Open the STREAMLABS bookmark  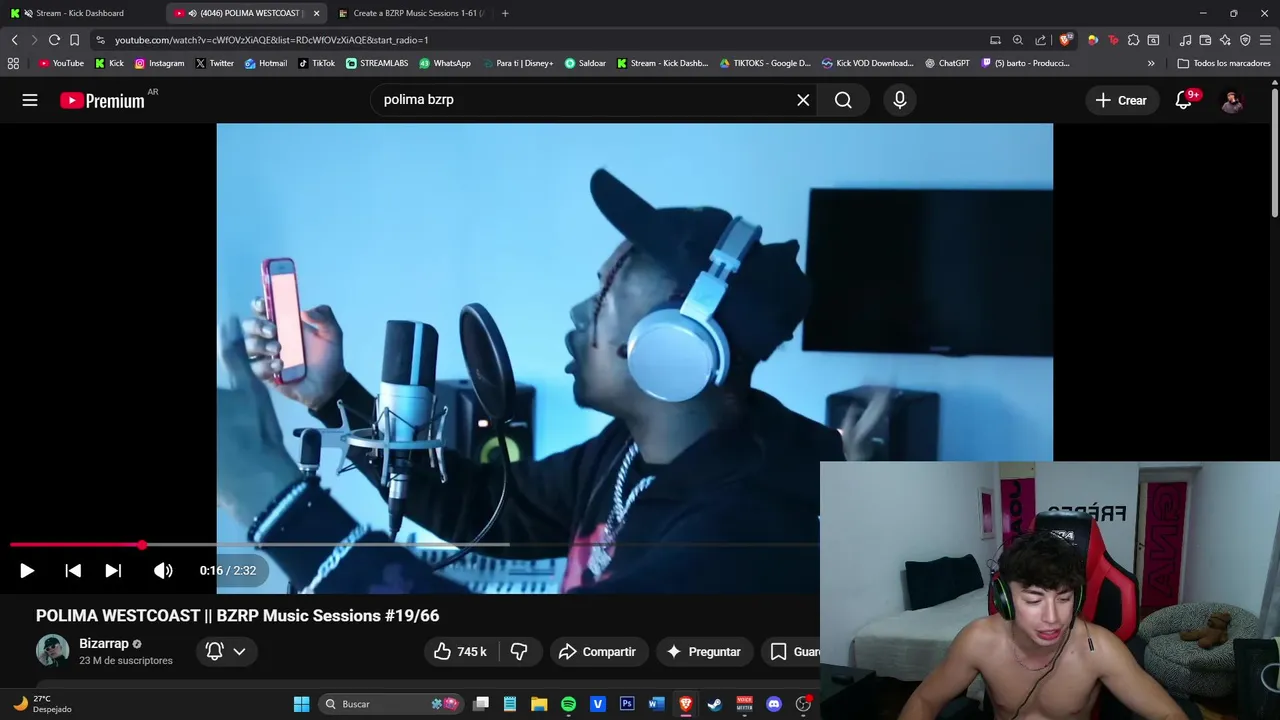coord(377,63)
